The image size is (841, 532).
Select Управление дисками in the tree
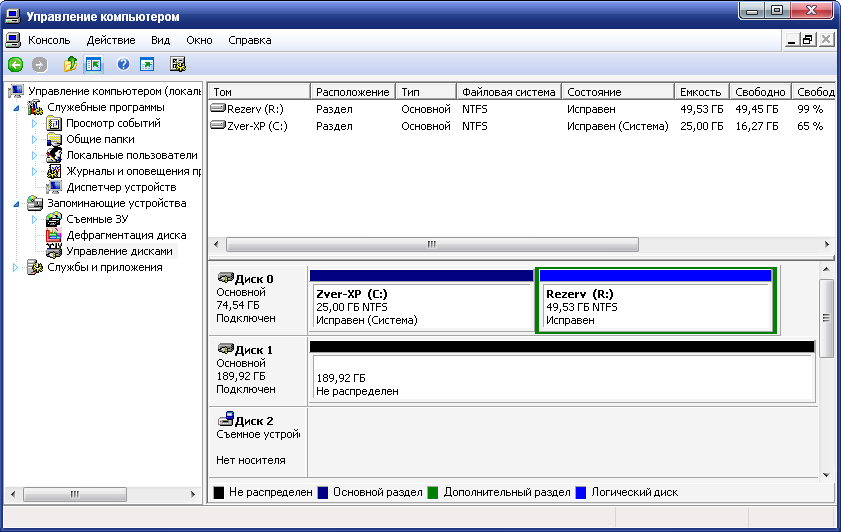coord(119,251)
